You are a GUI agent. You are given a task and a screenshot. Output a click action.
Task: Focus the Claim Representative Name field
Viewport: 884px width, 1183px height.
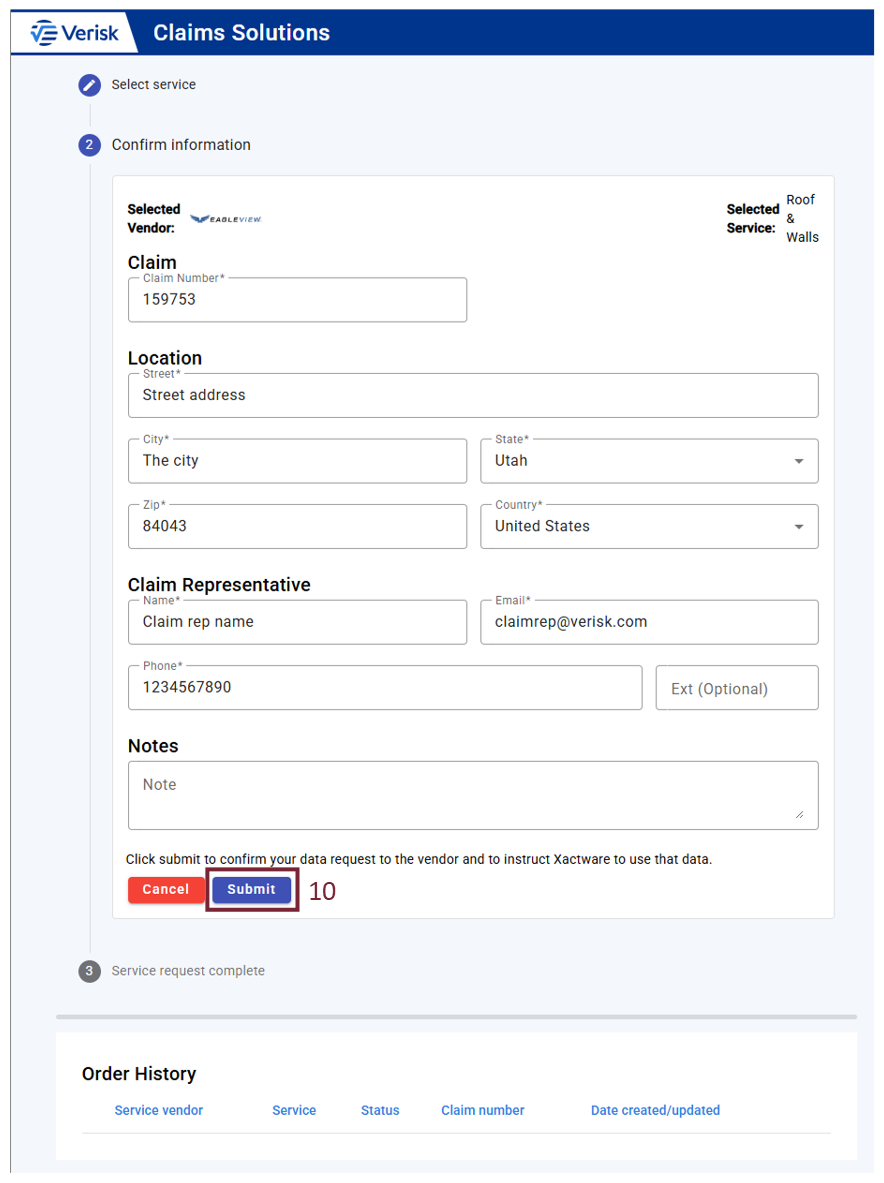297,622
